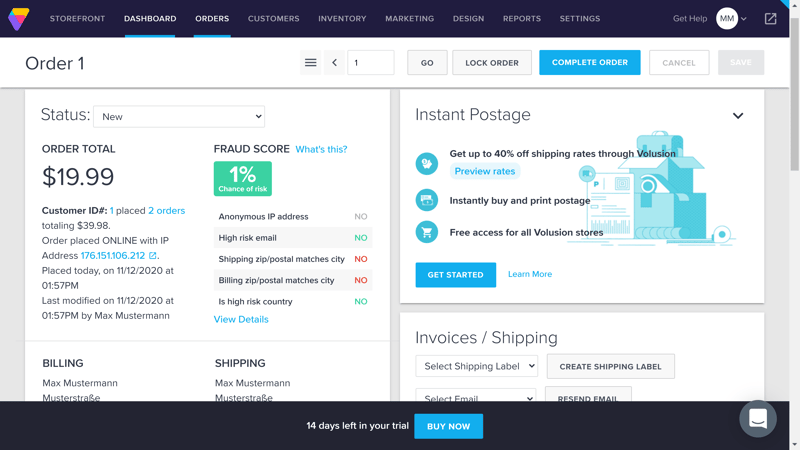Click the Learn More link
This screenshot has height=450, width=800.
click(530, 274)
